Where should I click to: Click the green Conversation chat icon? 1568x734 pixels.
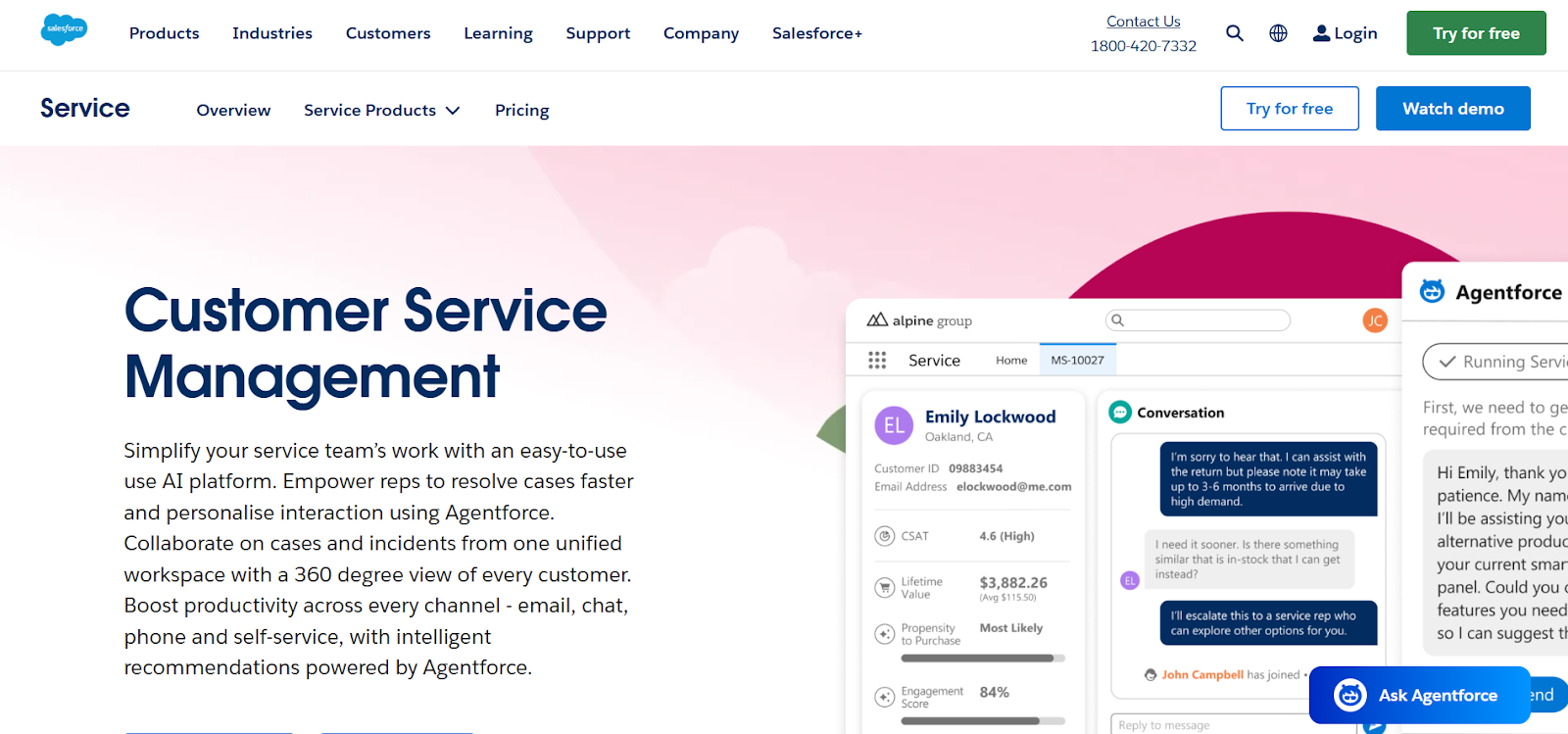1120,413
